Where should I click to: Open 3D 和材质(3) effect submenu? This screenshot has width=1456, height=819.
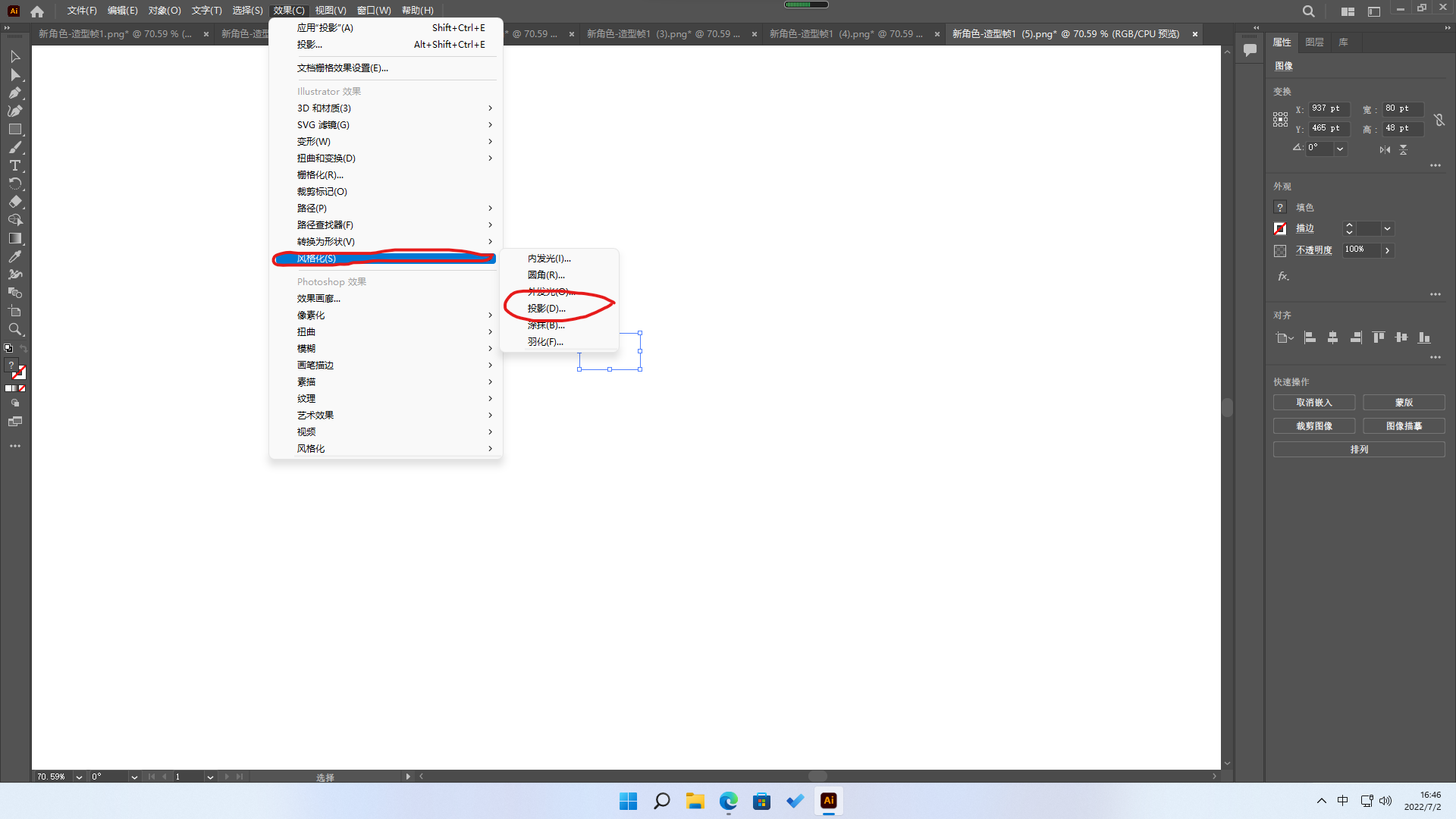point(385,108)
